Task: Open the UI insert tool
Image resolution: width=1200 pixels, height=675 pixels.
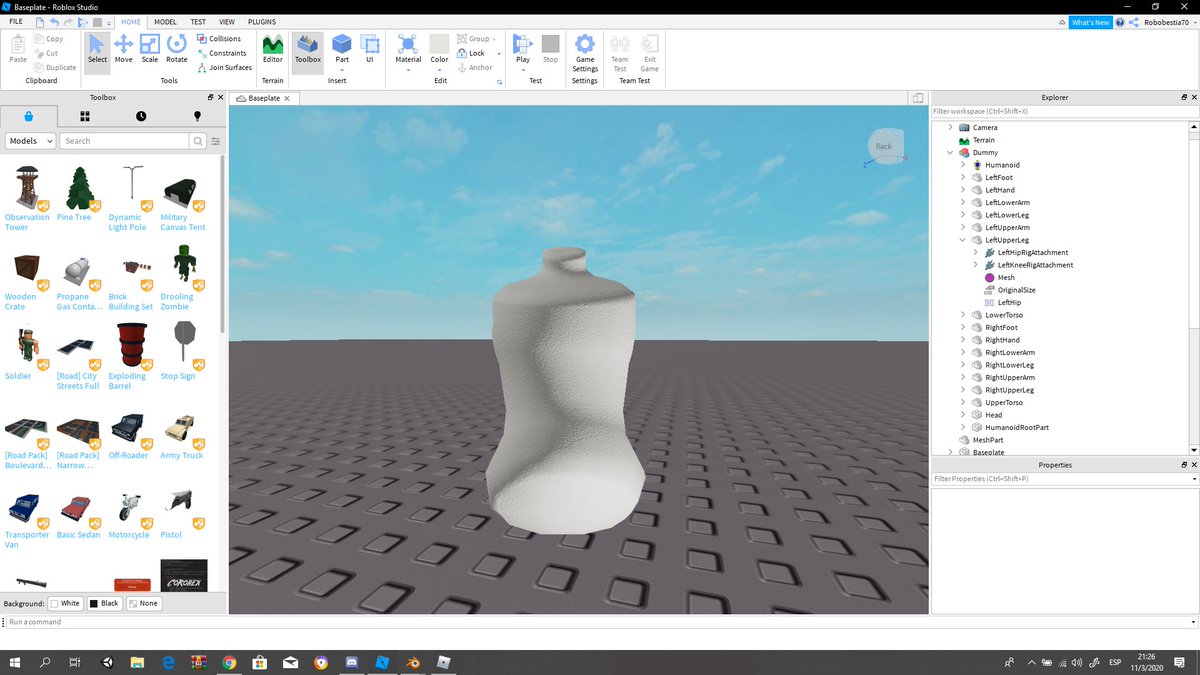Action: click(x=369, y=49)
